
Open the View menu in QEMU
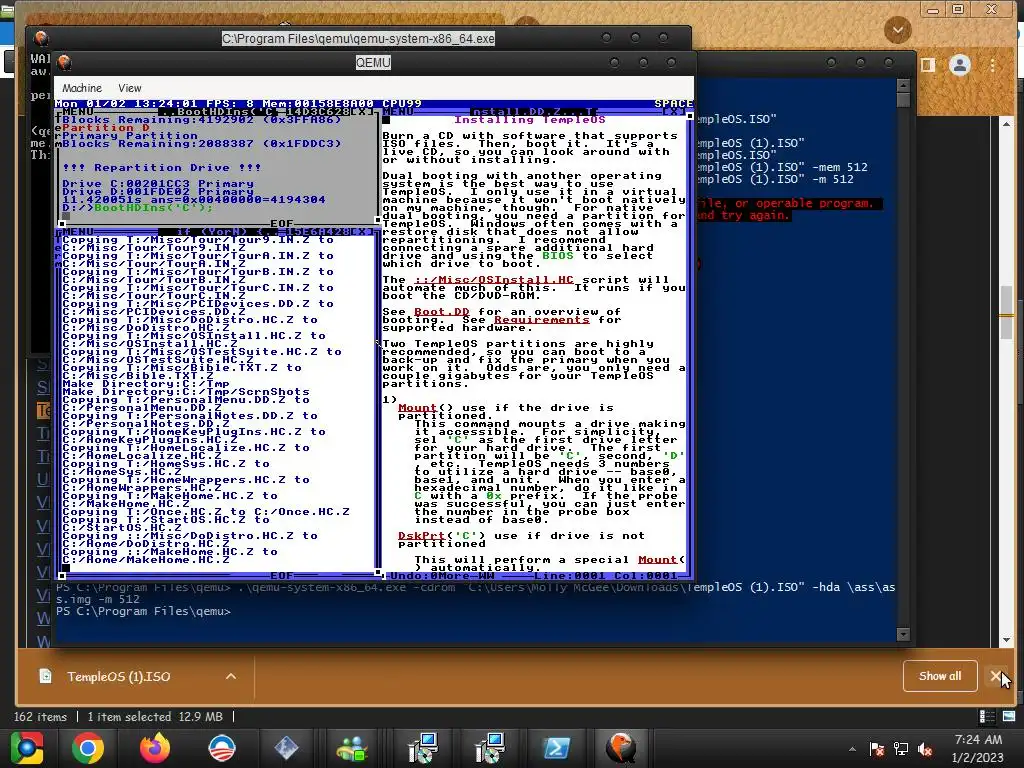(x=129, y=88)
